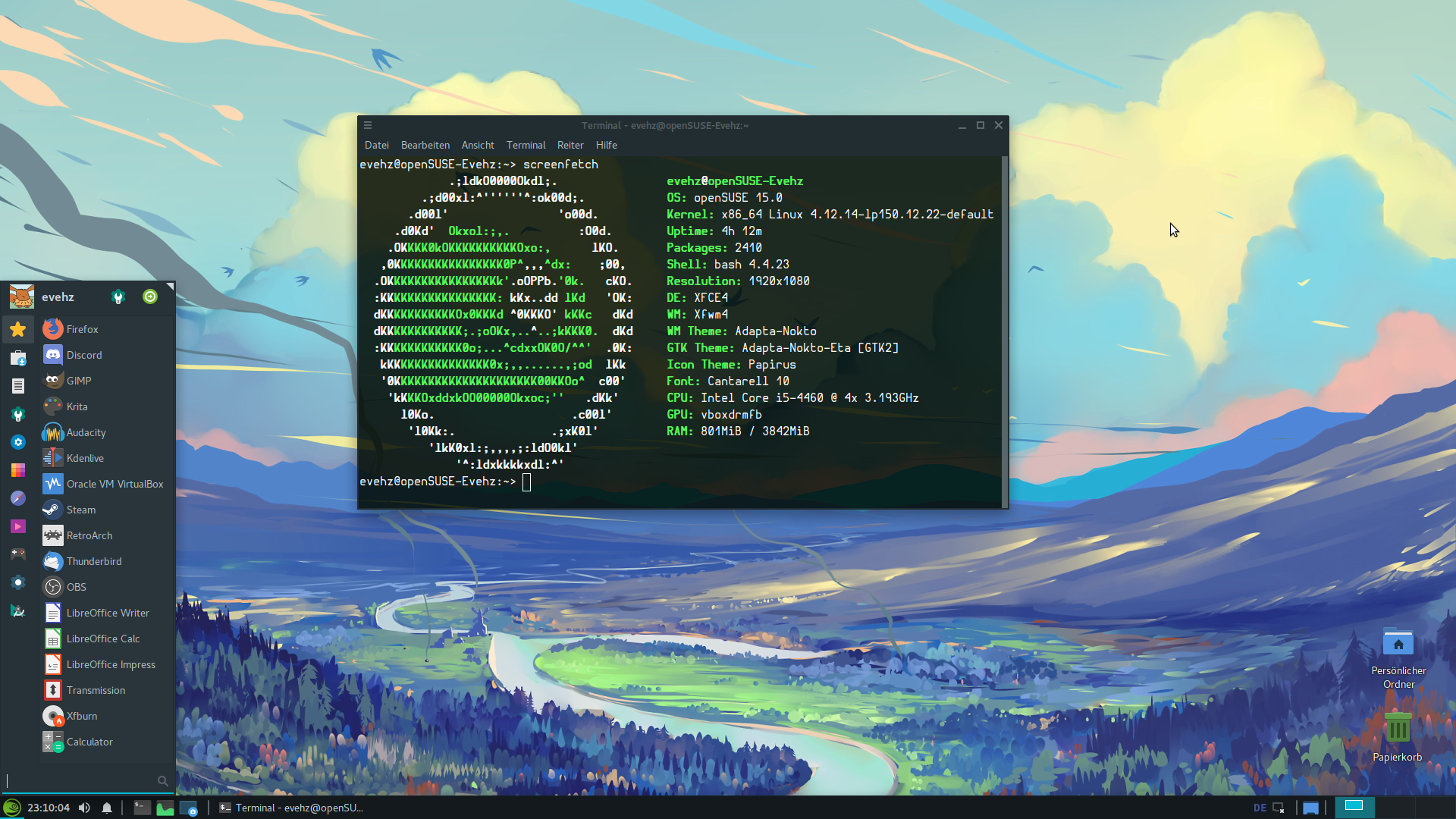Select the dark gear category below the gamepad
The height and width of the screenshot is (819, 1456).
pyautogui.click(x=18, y=582)
